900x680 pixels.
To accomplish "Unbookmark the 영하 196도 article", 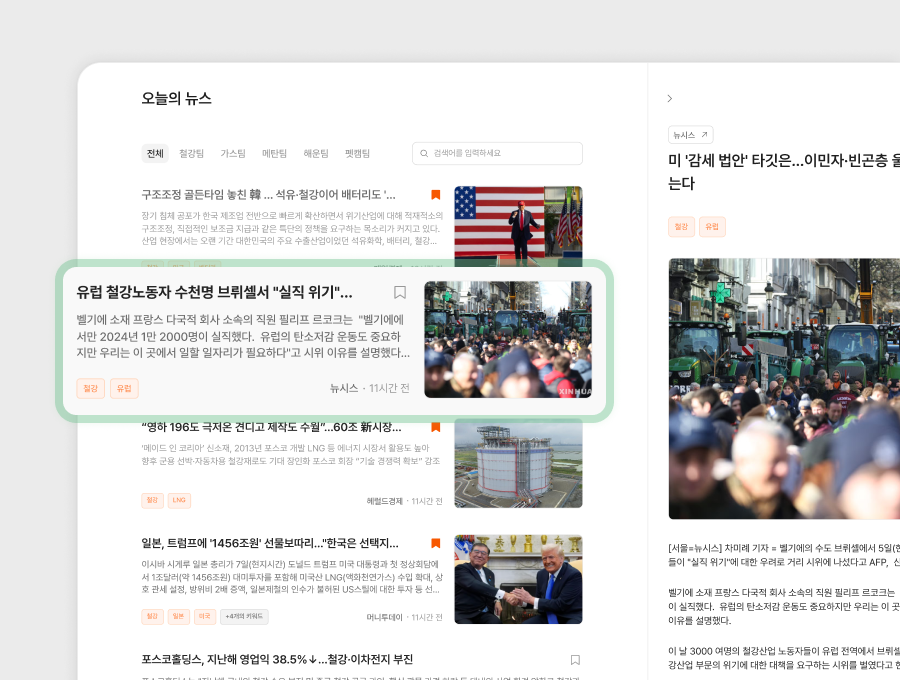I will [x=435, y=427].
